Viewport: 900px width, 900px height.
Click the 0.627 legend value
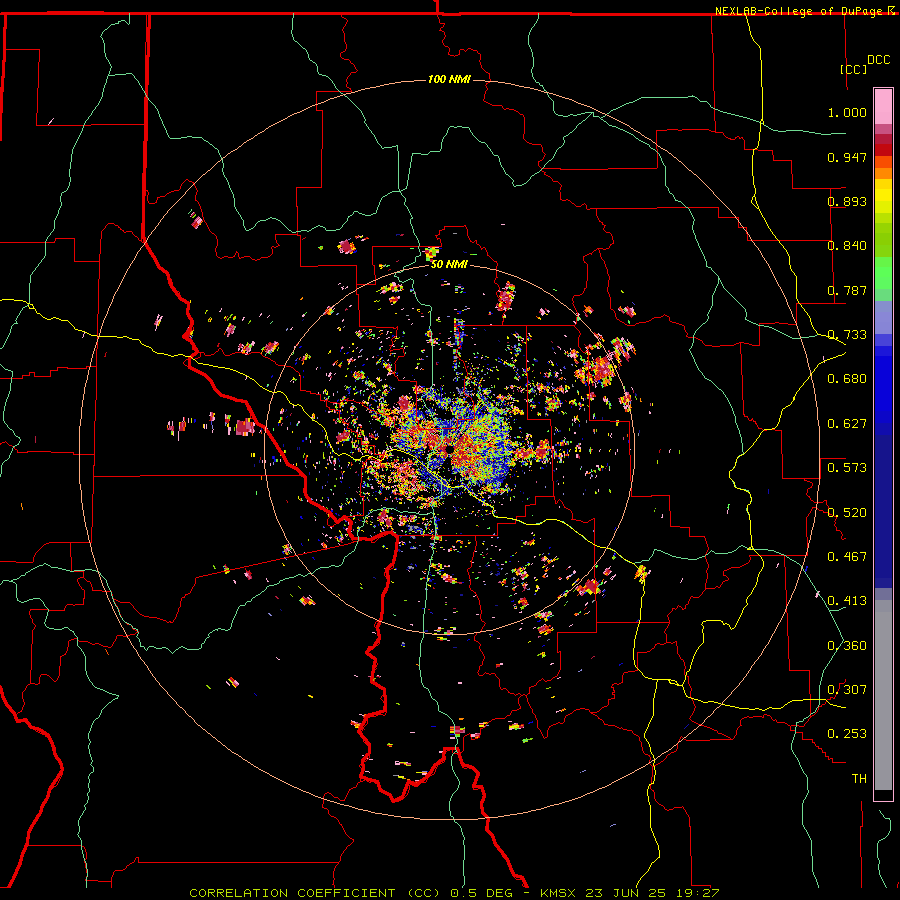847,424
